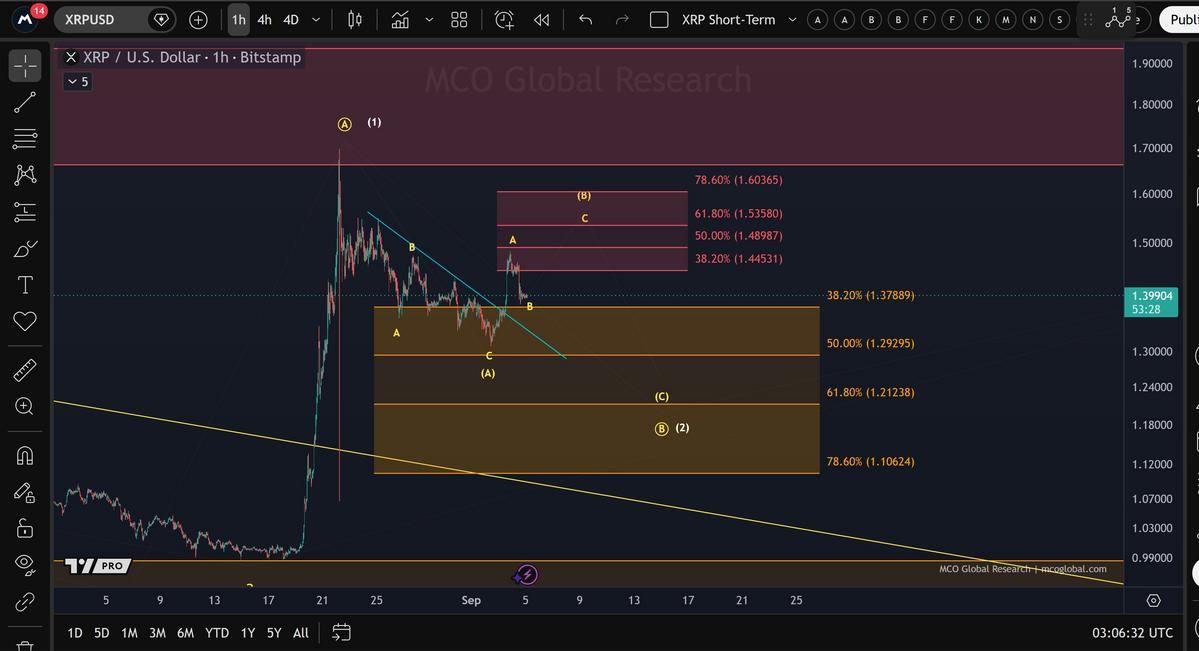
Task: Set the chart range to 1Y
Action: click(x=248, y=633)
